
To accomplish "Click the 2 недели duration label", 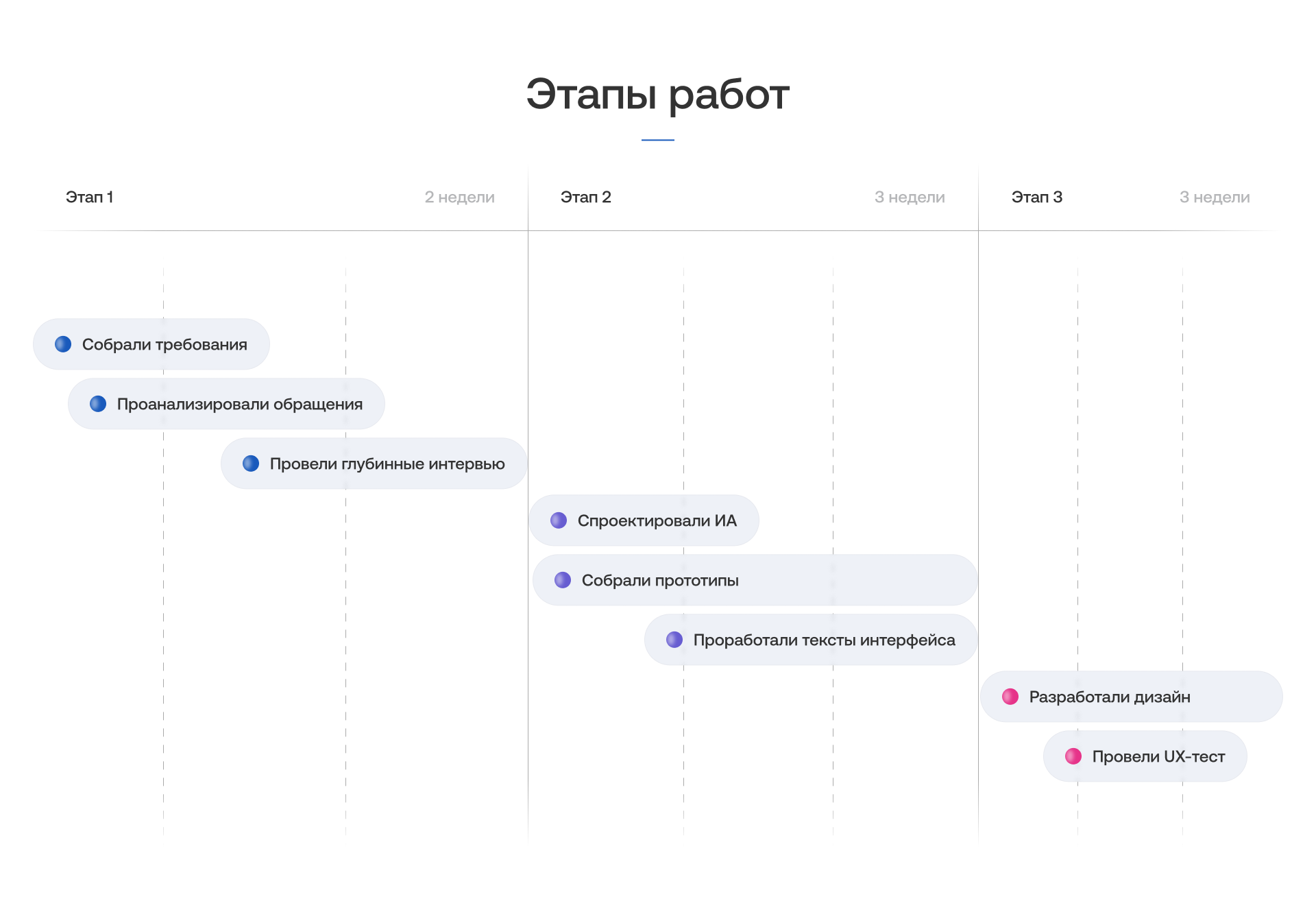I will 459,197.
